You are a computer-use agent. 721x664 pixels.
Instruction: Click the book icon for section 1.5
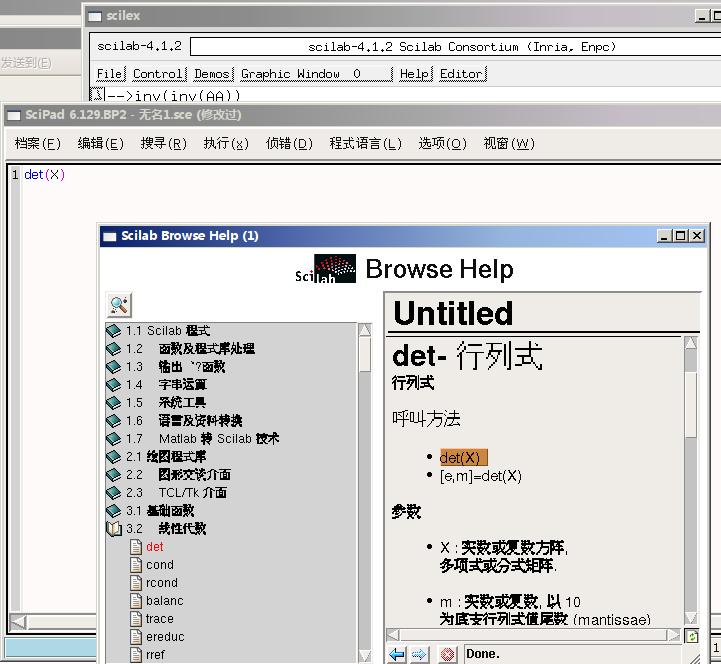point(114,402)
